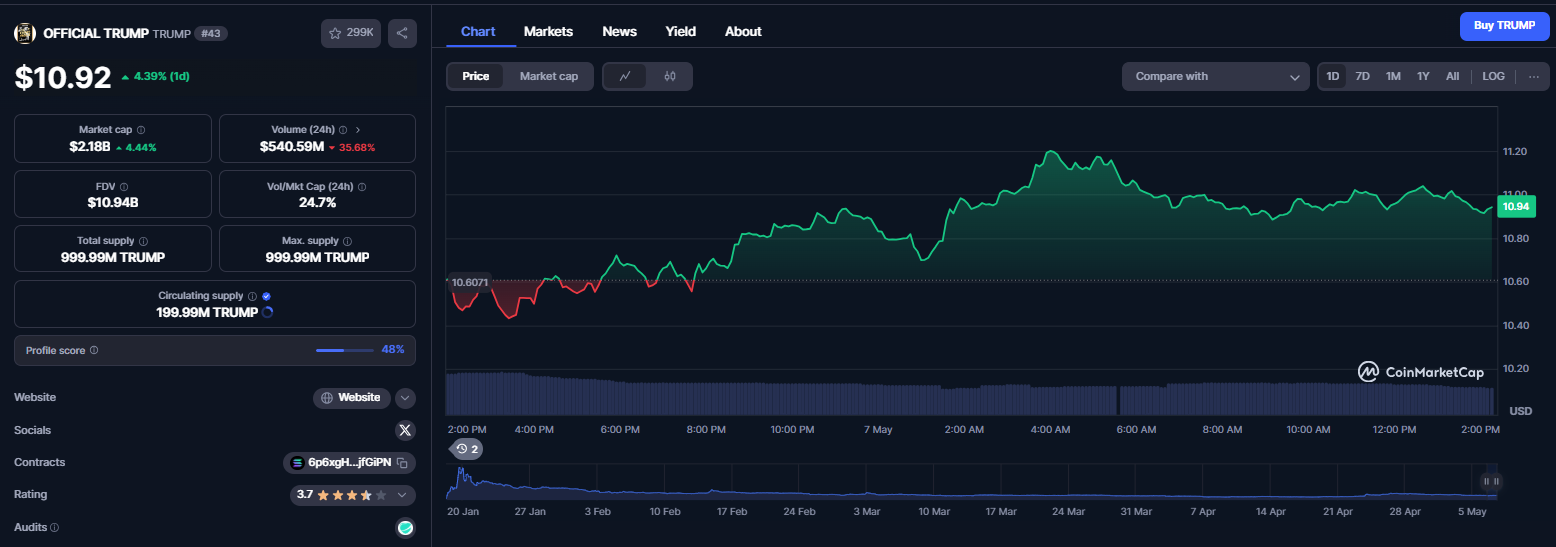Select 1D time range
This screenshot has width=1556, height=547.
click(1333, 76)
